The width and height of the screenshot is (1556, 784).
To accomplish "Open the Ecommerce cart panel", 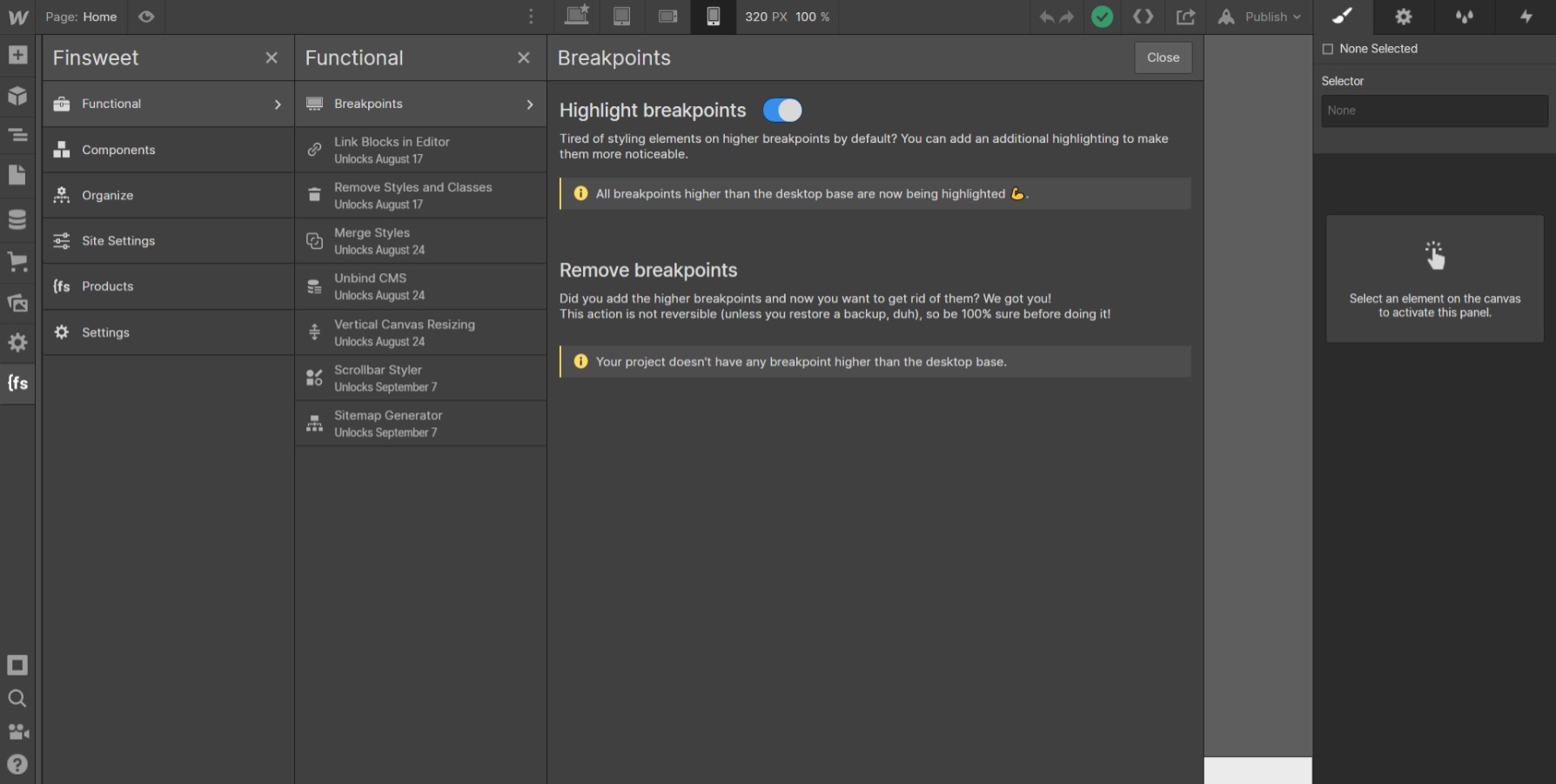I will click(x=17, y=261).
